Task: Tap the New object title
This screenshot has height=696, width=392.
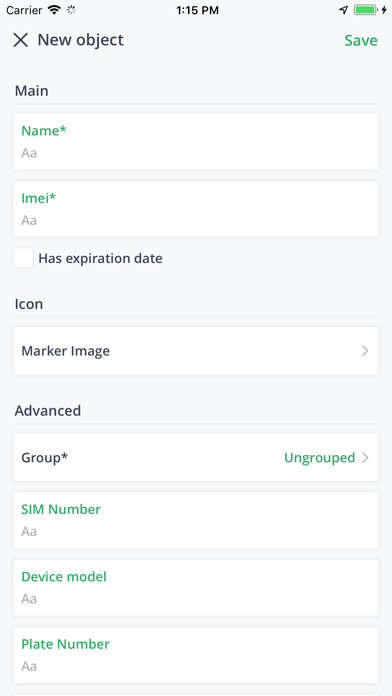Action: [x=80, y=40]
